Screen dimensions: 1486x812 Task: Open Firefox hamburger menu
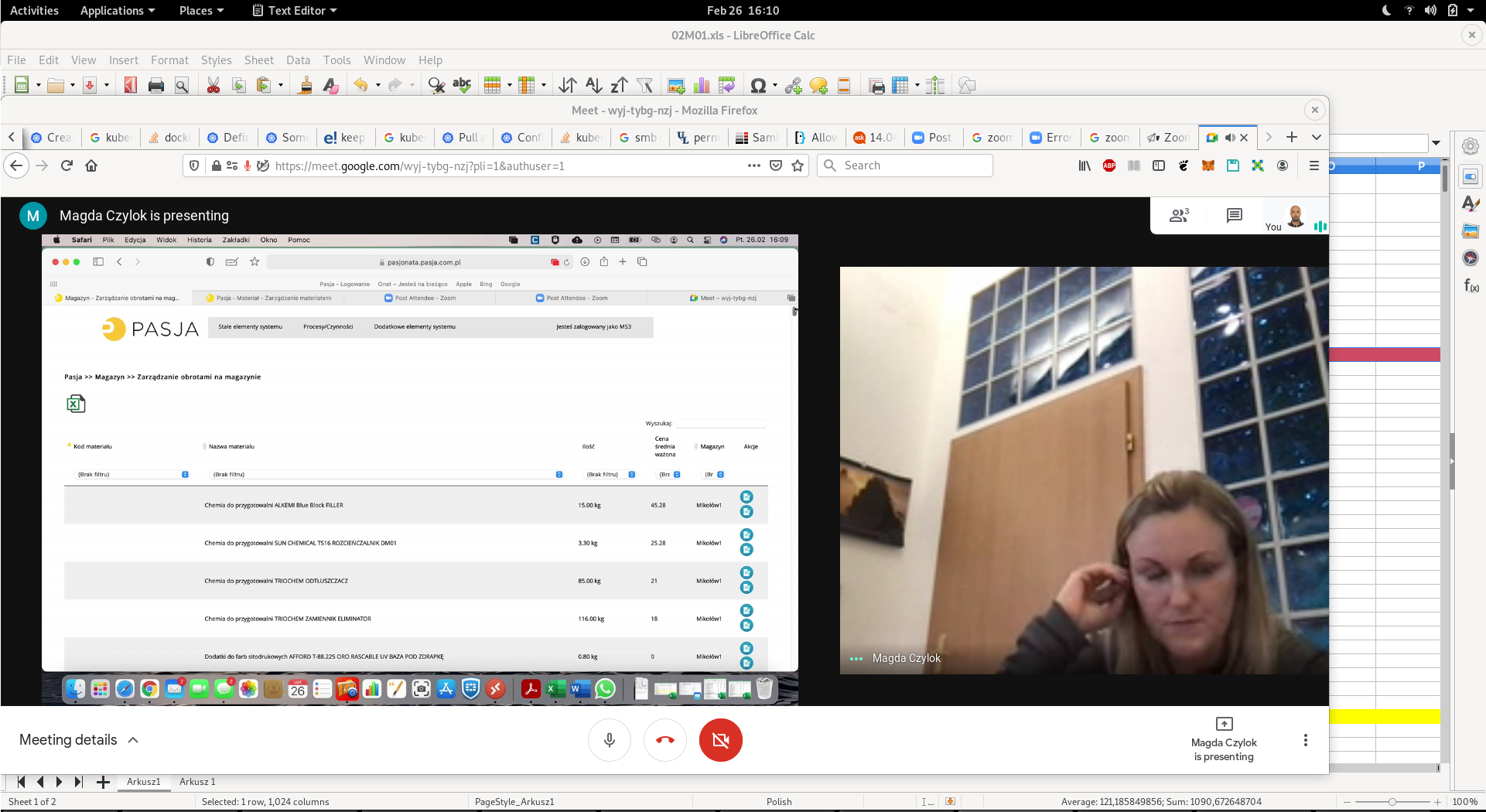(1313, 165)
